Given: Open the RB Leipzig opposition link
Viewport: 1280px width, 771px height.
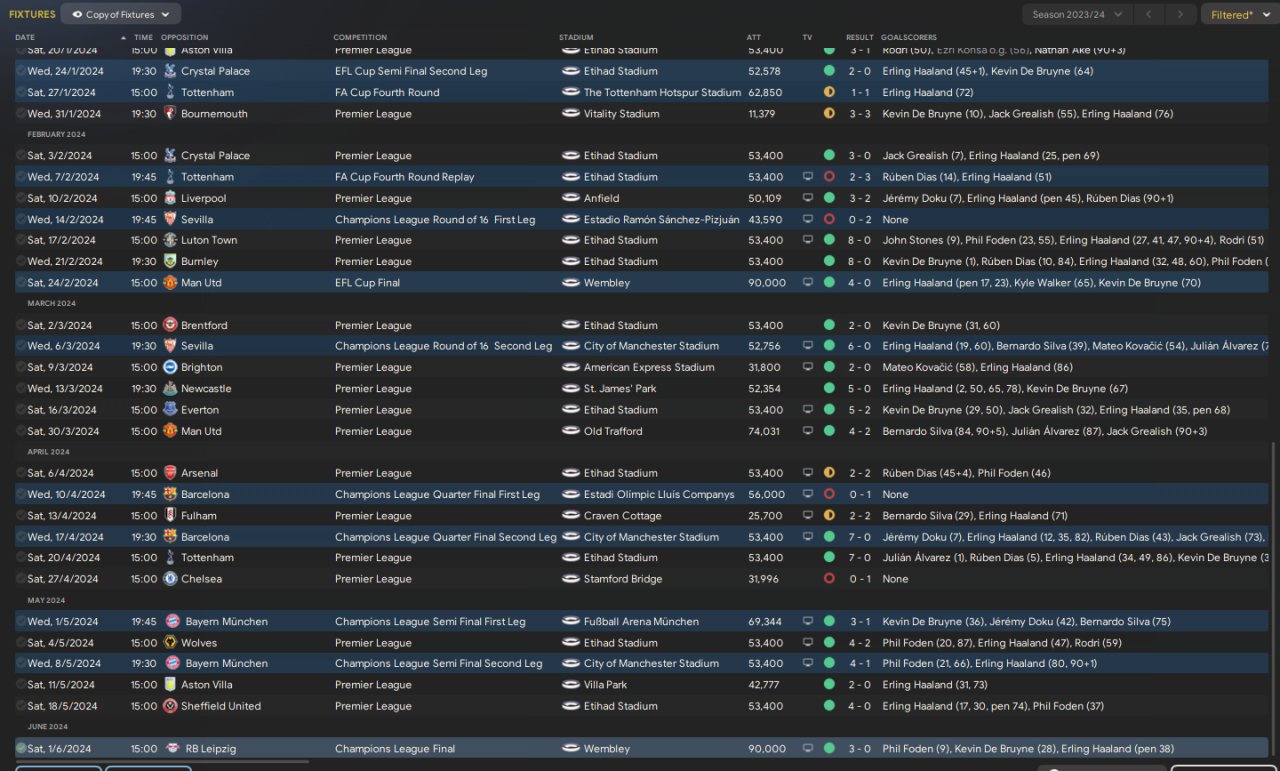Looking at the screenshot, I should [210, 749].
